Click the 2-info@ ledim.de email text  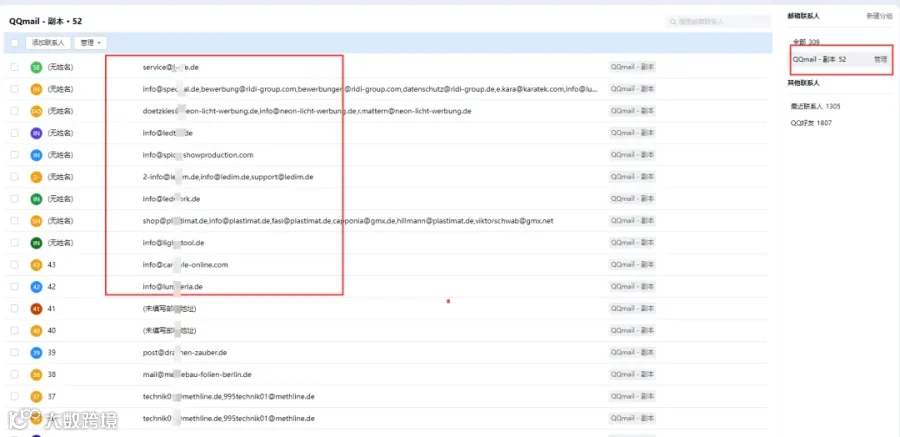click(228, 177)
